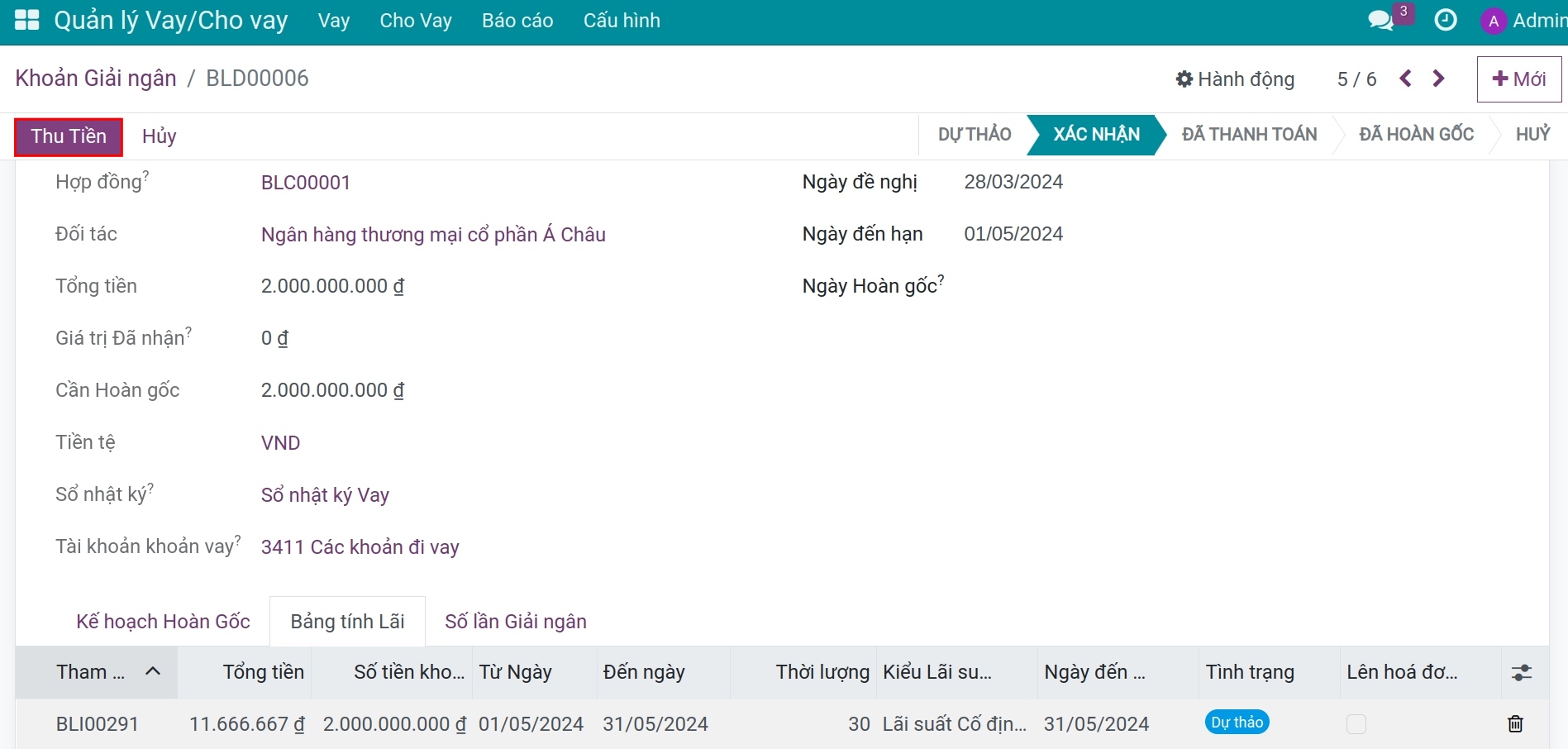Select the Huỷ status stage
The height and width of the screenshot is (749, 1568).
pyautogui.click(x=1532, y=135)
